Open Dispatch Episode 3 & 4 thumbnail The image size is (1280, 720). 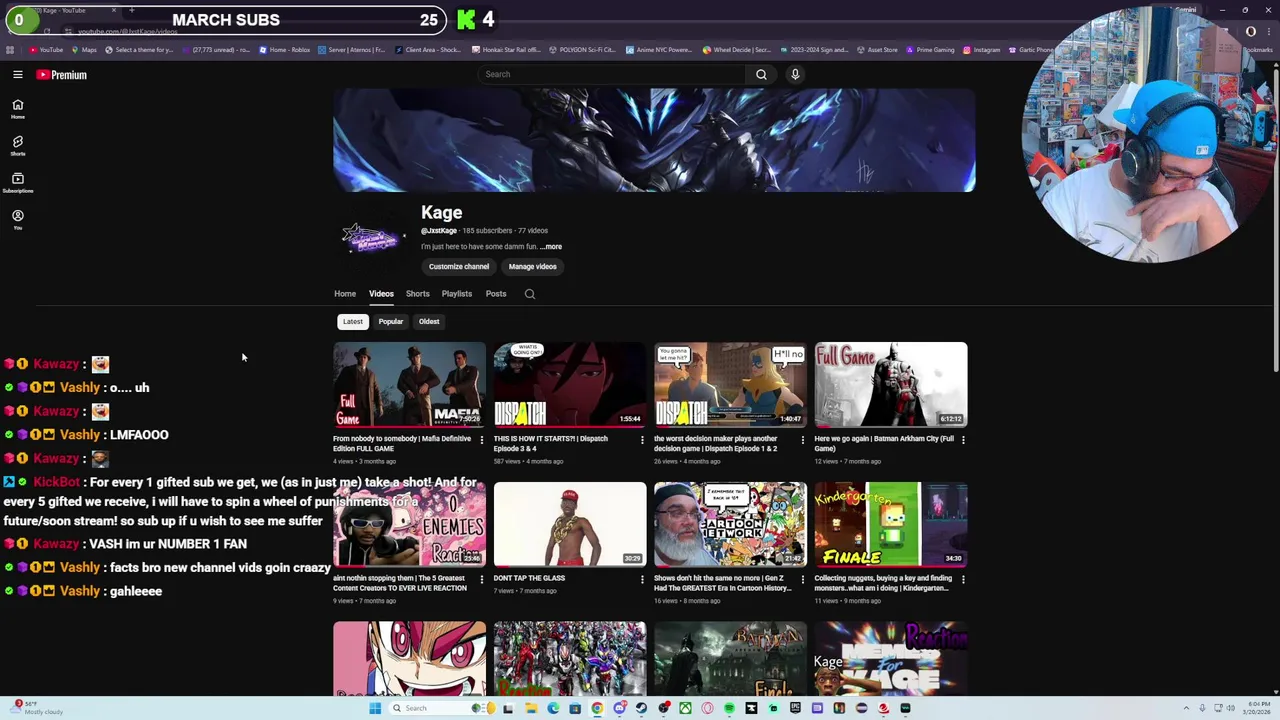click(570, 385)
